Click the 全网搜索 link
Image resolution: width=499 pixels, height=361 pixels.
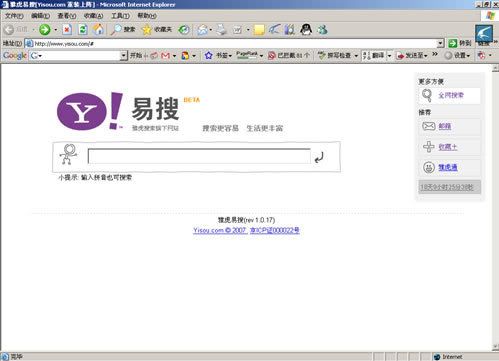coord(451,95)
